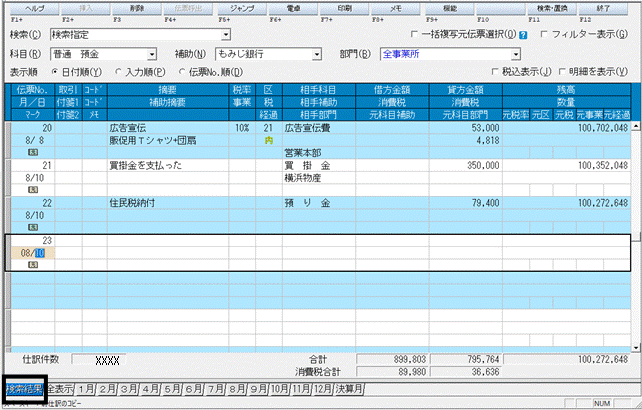Click the date field 08/10 of voucher 23
Screen dimensions: 642x410
pyautogui.click(x=33, y=253)
